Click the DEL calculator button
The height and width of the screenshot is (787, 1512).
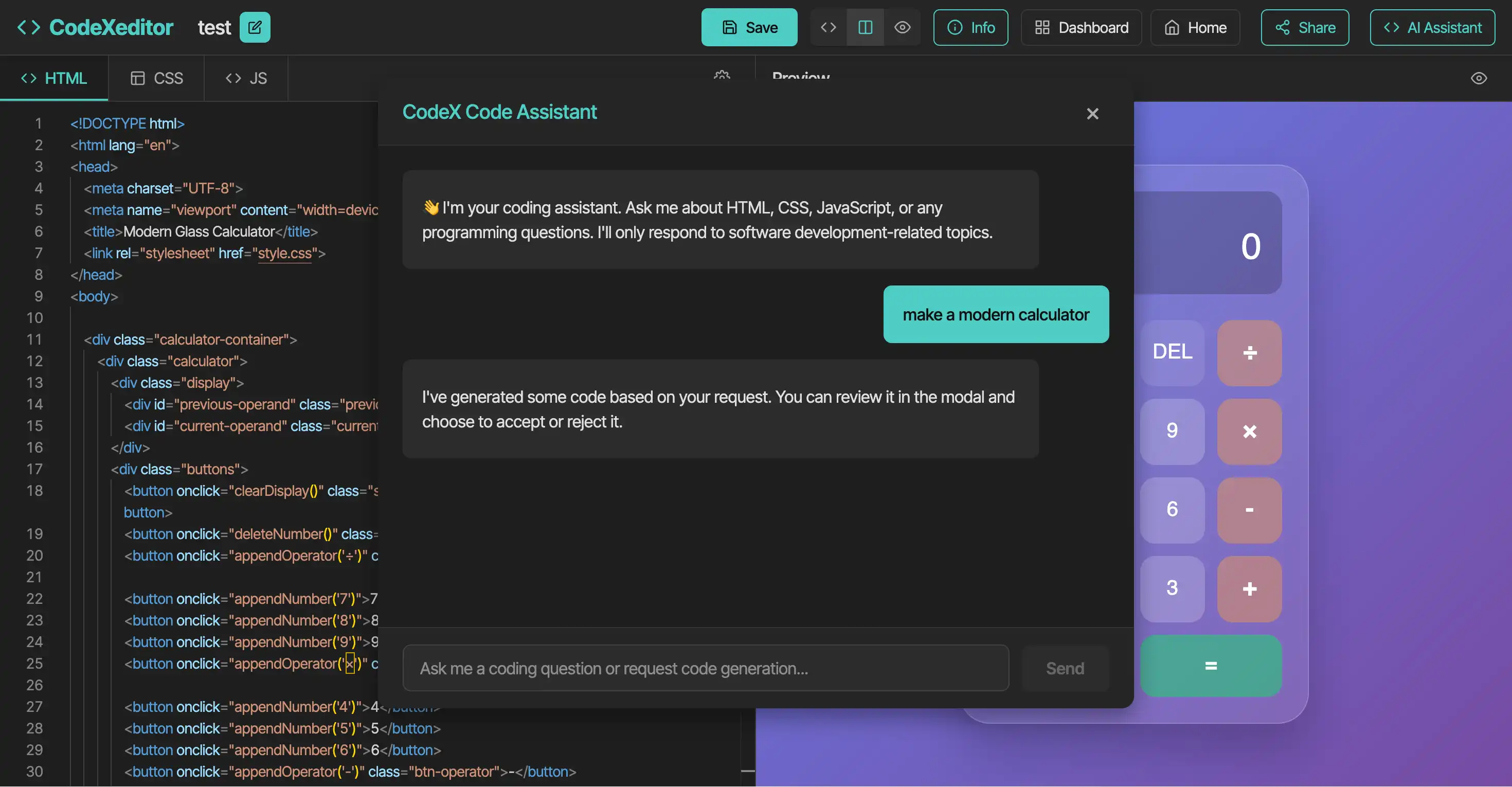tap(1172, 352)
